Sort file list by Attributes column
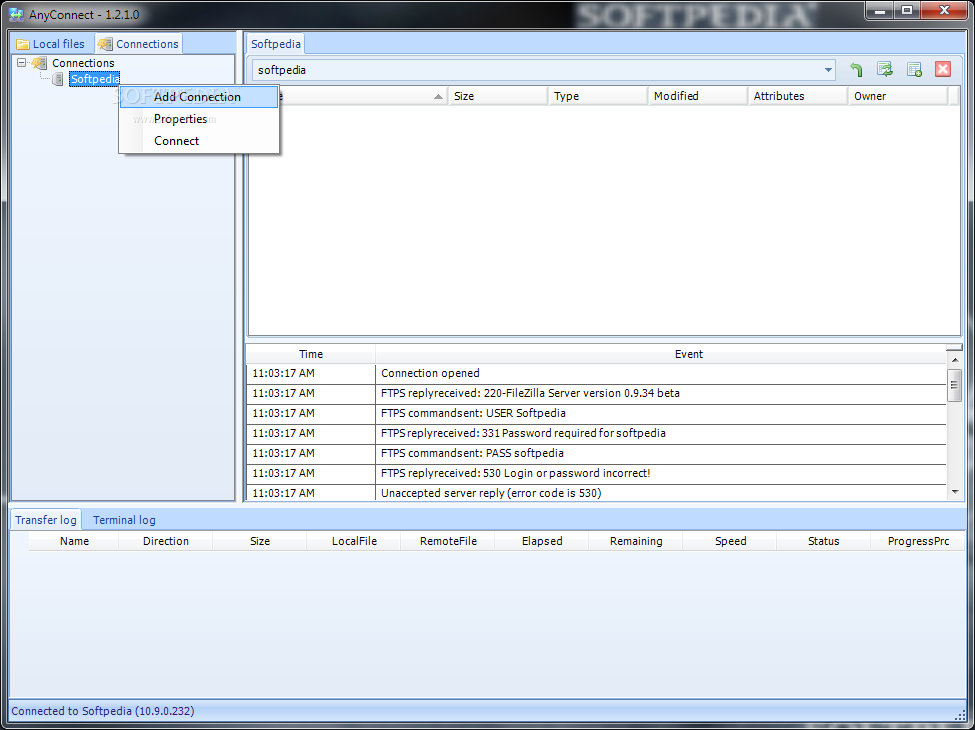This screenshot has width=975, height=730. click(798, 96)
